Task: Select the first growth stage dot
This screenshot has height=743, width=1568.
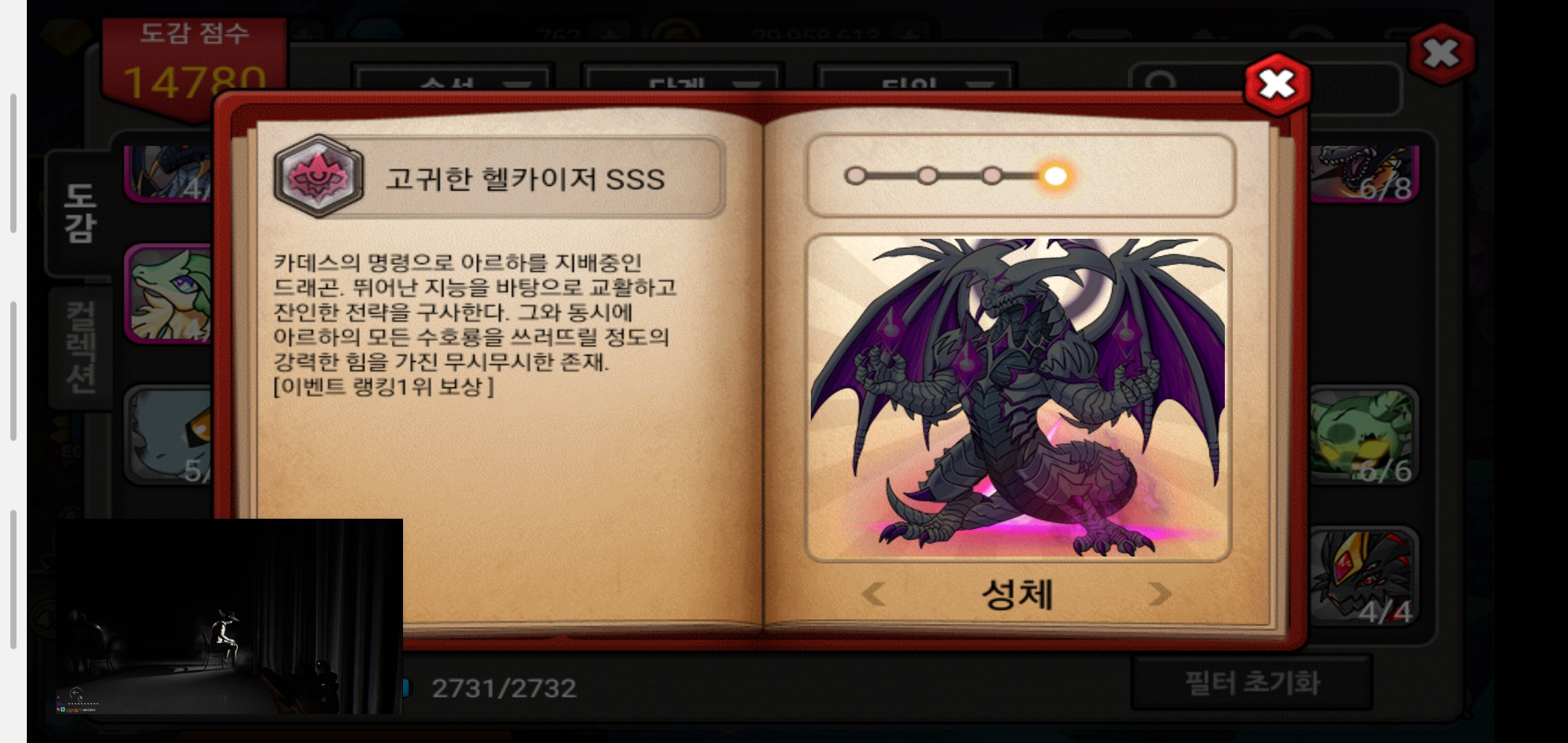Action: click(x=855, y=176)
